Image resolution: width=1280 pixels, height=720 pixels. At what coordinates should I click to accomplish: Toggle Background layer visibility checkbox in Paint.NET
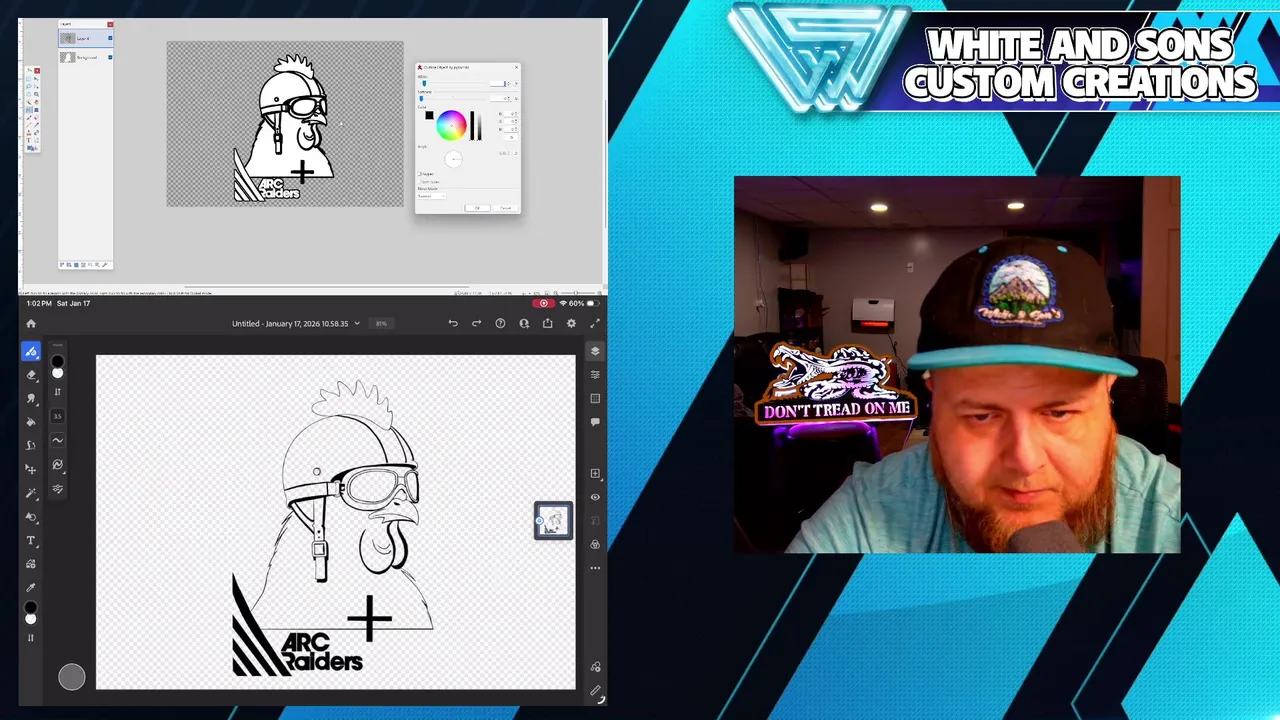coord(109,57)
